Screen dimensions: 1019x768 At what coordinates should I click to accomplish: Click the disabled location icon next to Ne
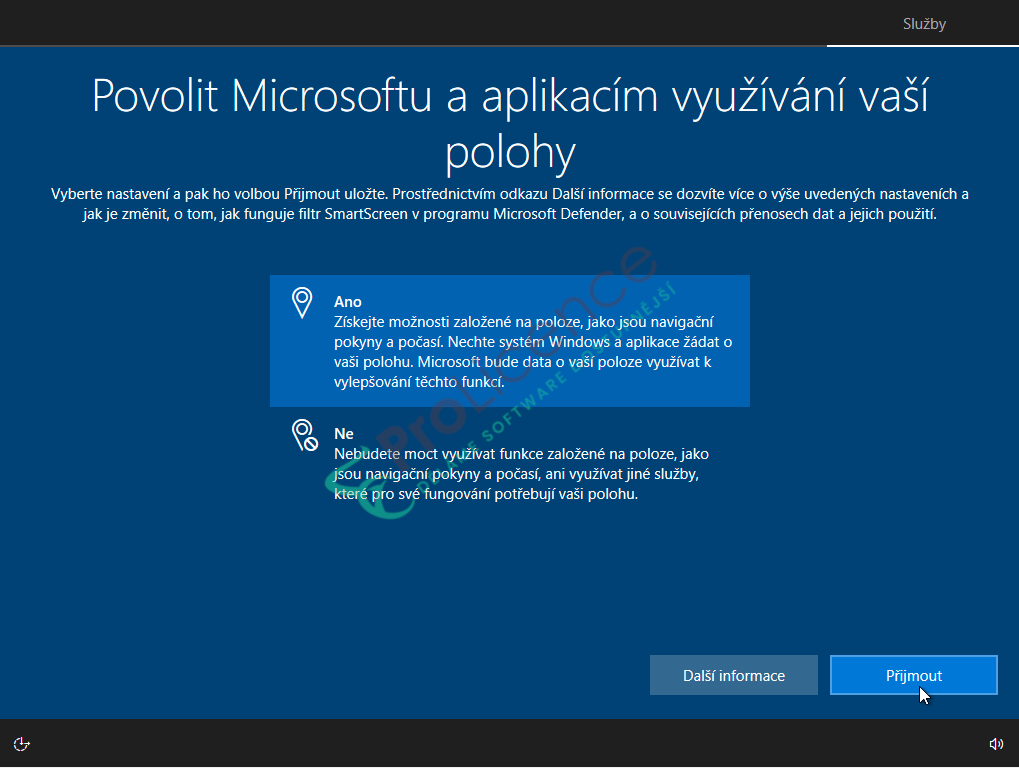pyautogui.click(x=305, y=435)
